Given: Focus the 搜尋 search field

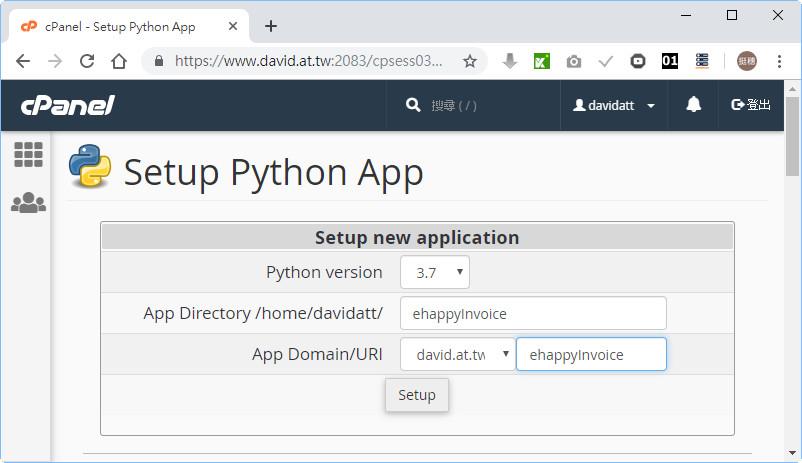Looking at the screenshot, I should click(454, 105).
